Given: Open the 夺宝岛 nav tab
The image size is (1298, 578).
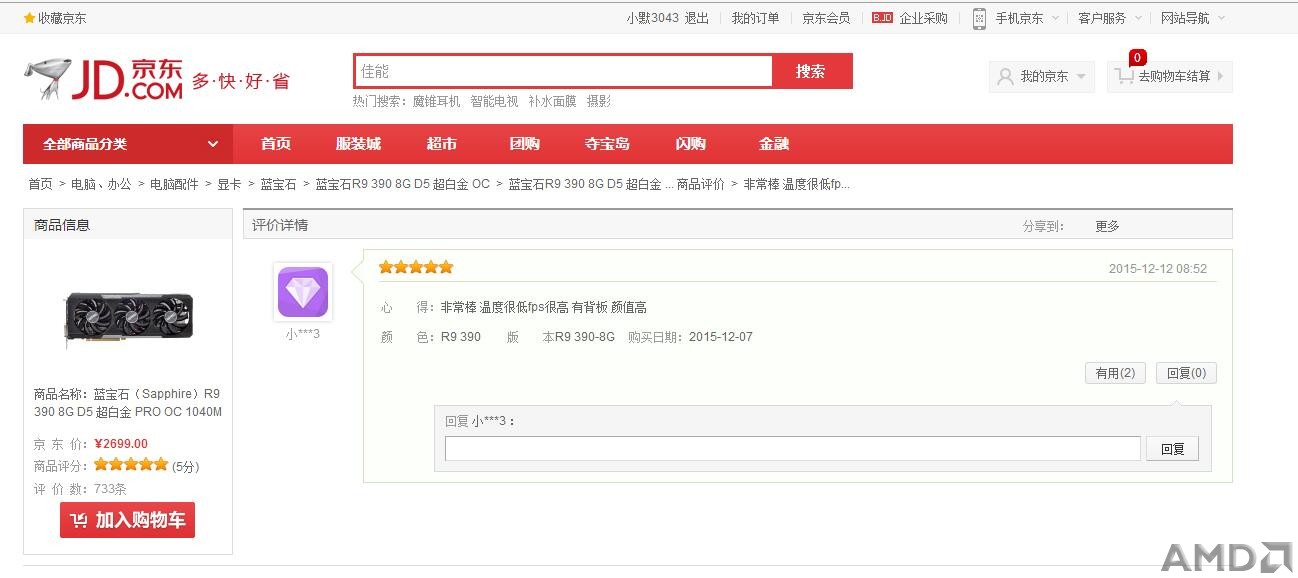Looking at the screenshot, I should 607,144.
